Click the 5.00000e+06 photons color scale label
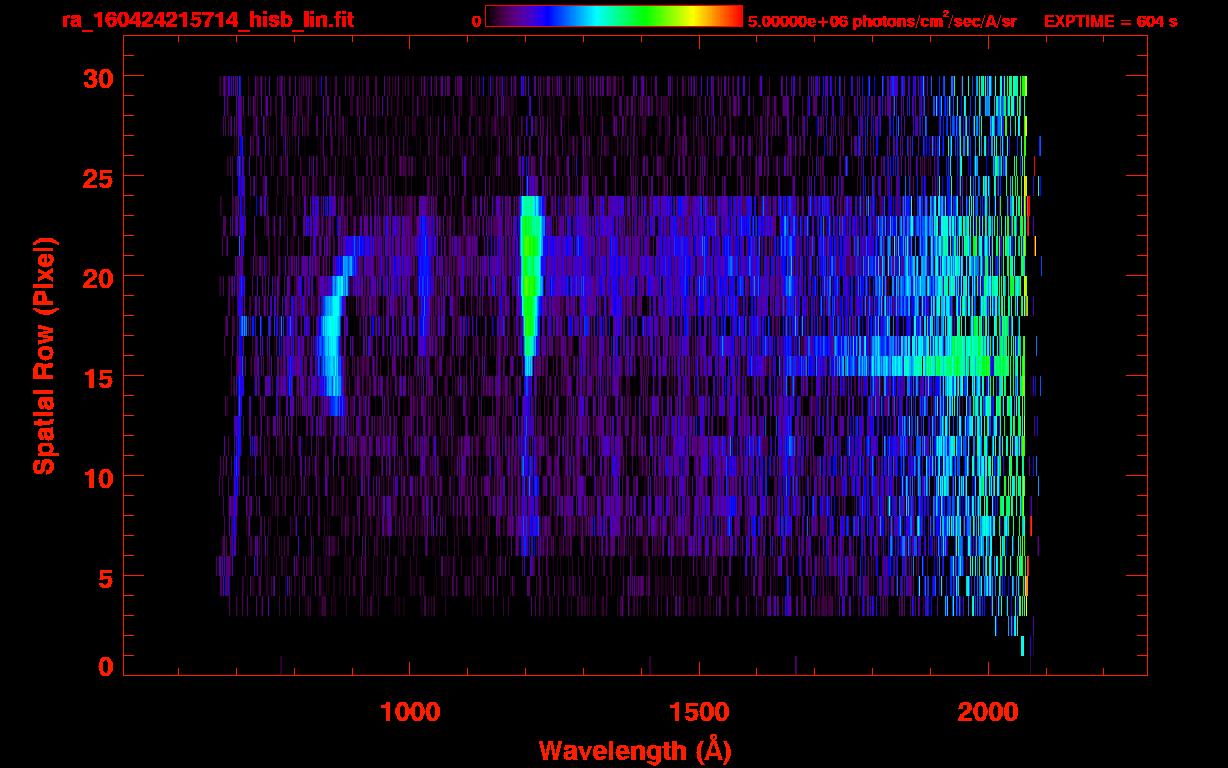Image resolution: width=1228 pixels, height=768 pixels. tap(882, 21)
